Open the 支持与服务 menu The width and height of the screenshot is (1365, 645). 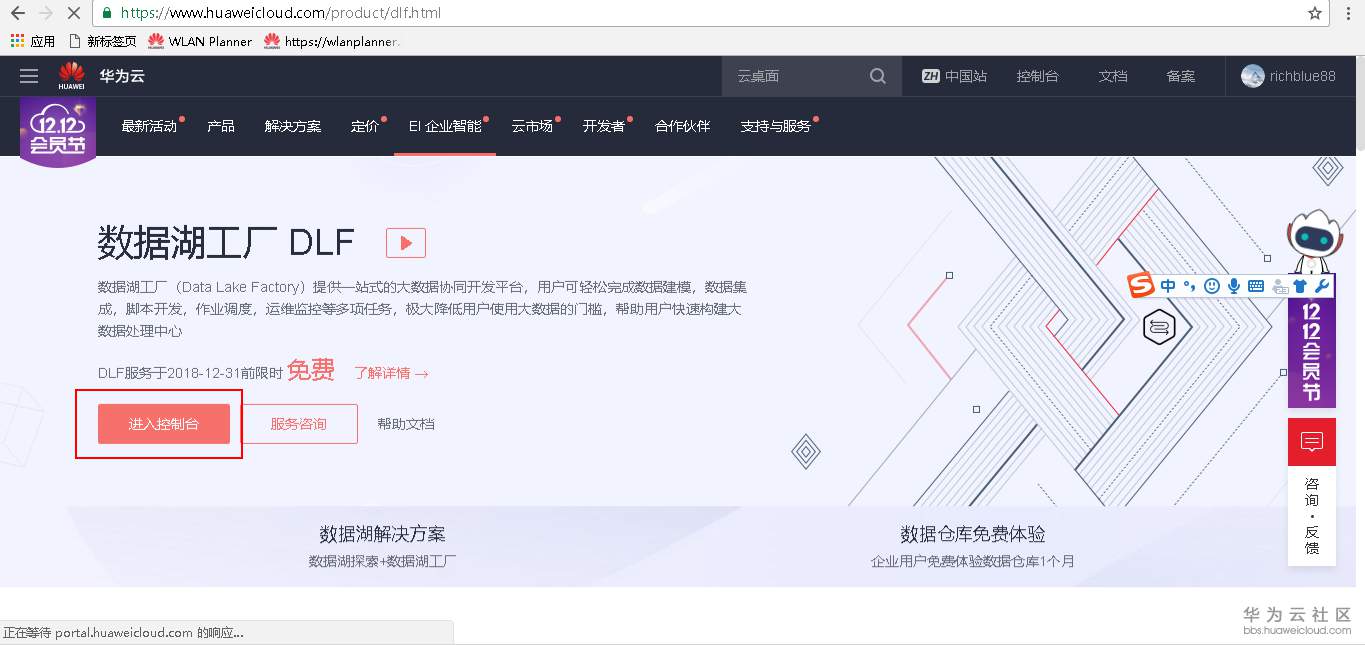[x=777, y=126]
